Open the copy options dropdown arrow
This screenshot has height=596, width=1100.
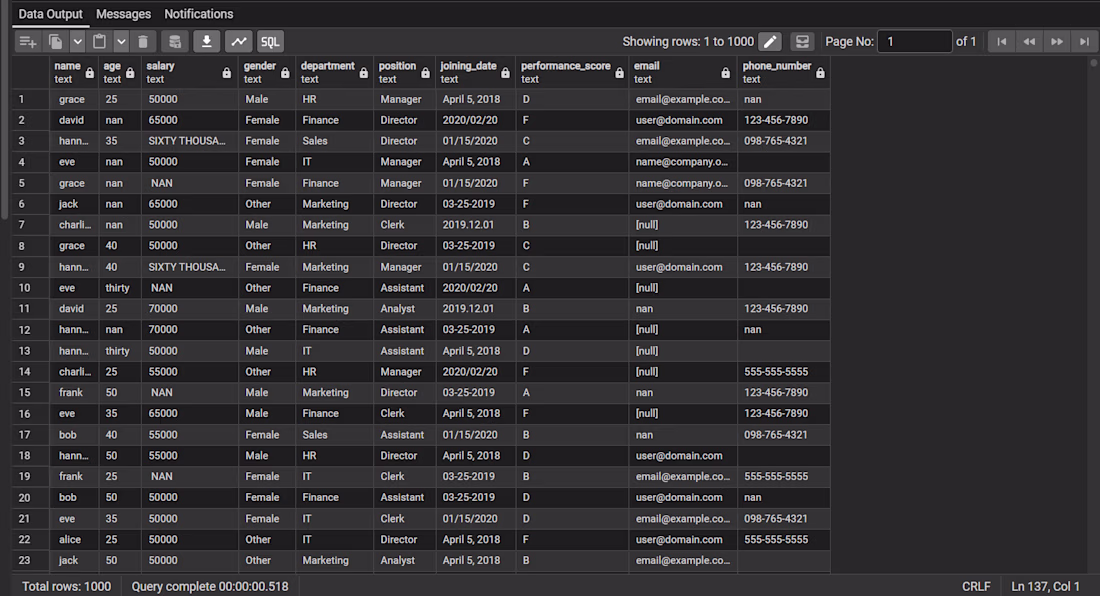[x=78, y=42]
